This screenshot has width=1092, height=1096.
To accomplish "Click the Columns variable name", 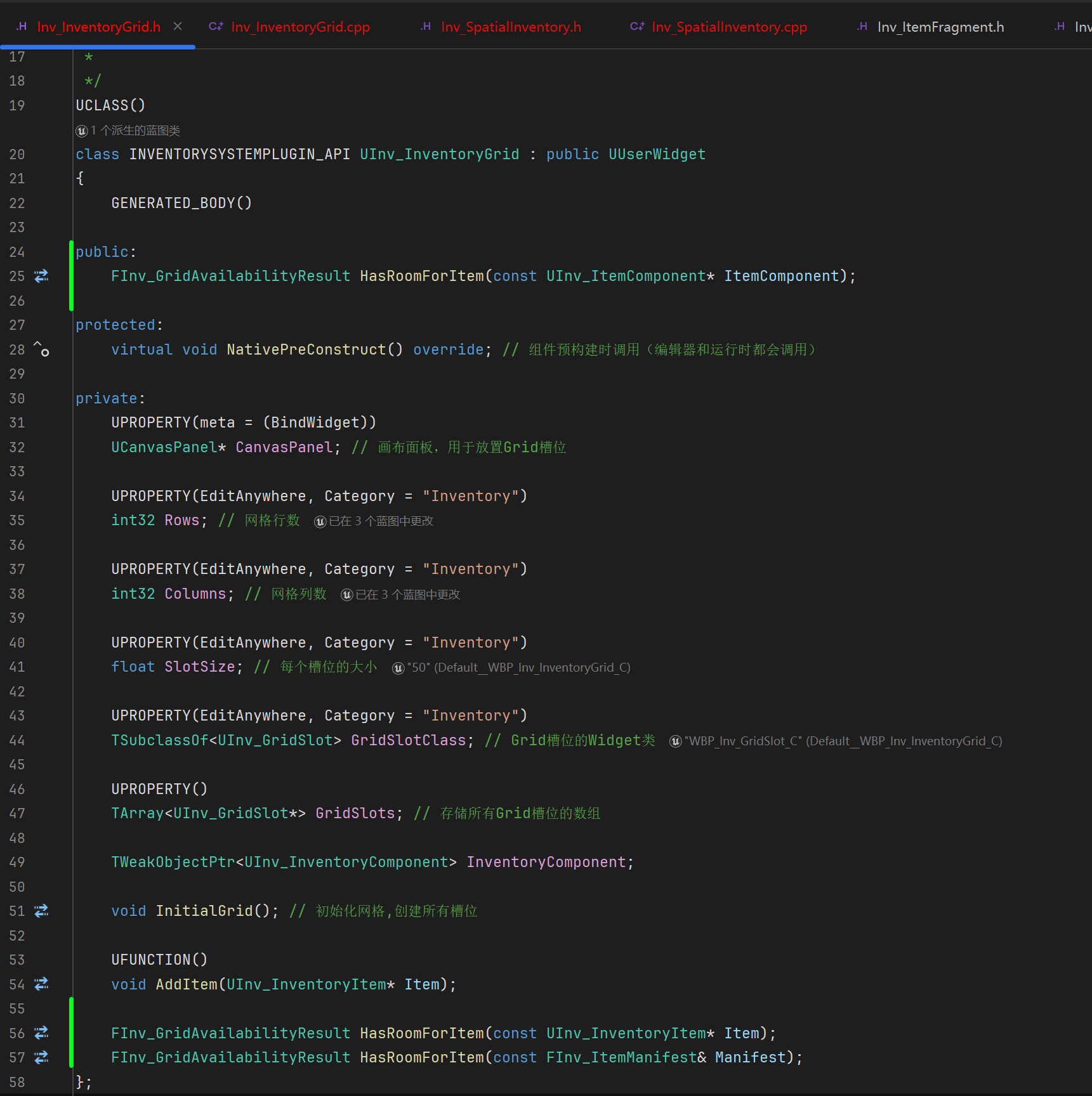I will pos(195,594).
